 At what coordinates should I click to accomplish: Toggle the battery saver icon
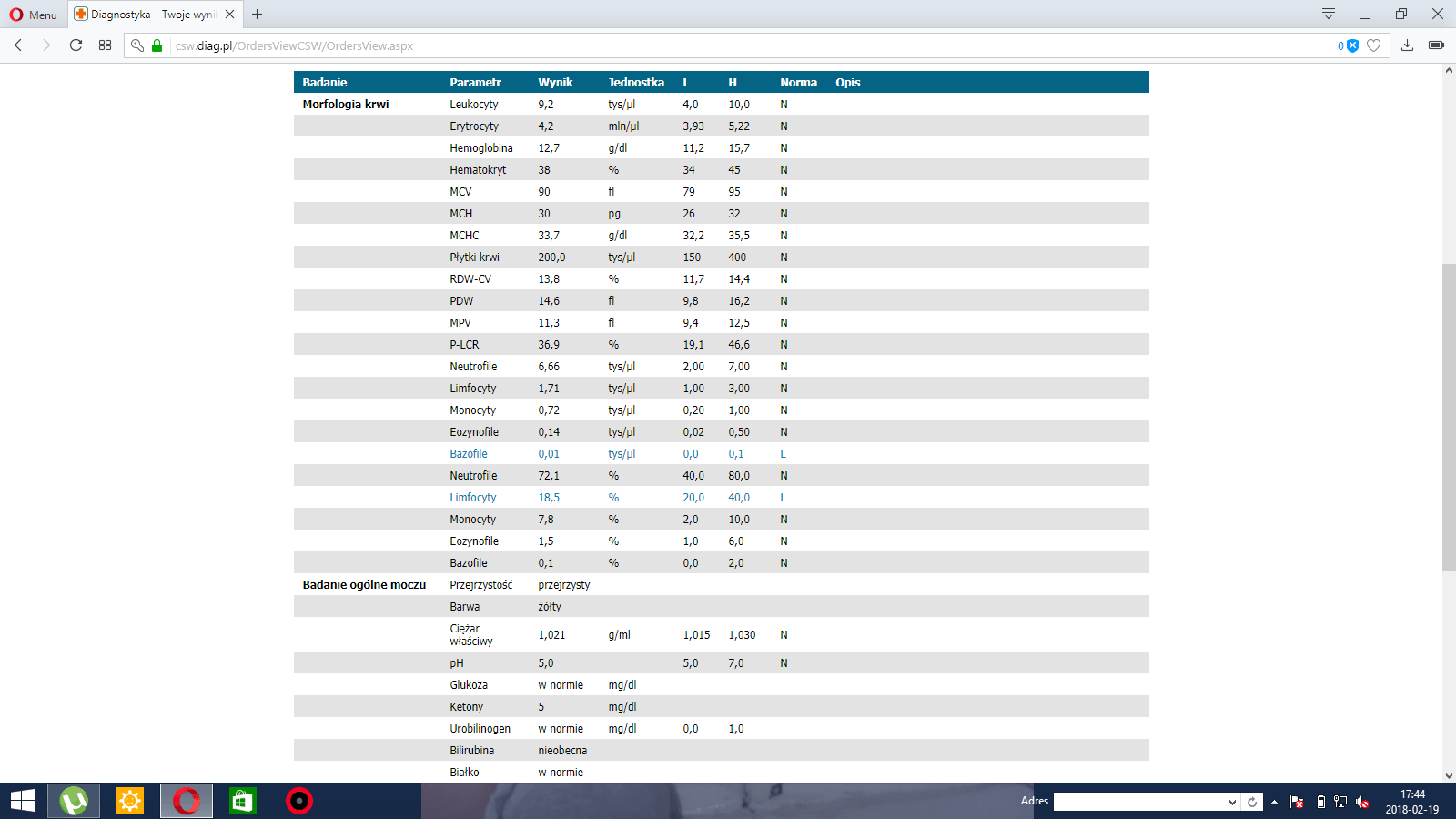pos(1436,45)
